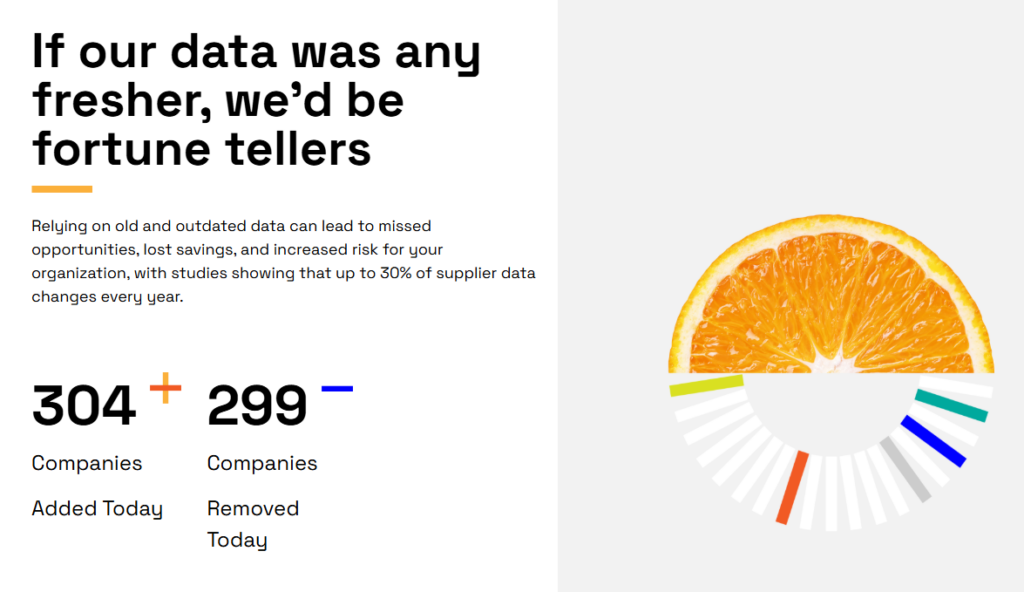Click the orange plus icon beside 304
Image resolution: width=1024 pixels, height=592 pixels.
pos(165,388)
